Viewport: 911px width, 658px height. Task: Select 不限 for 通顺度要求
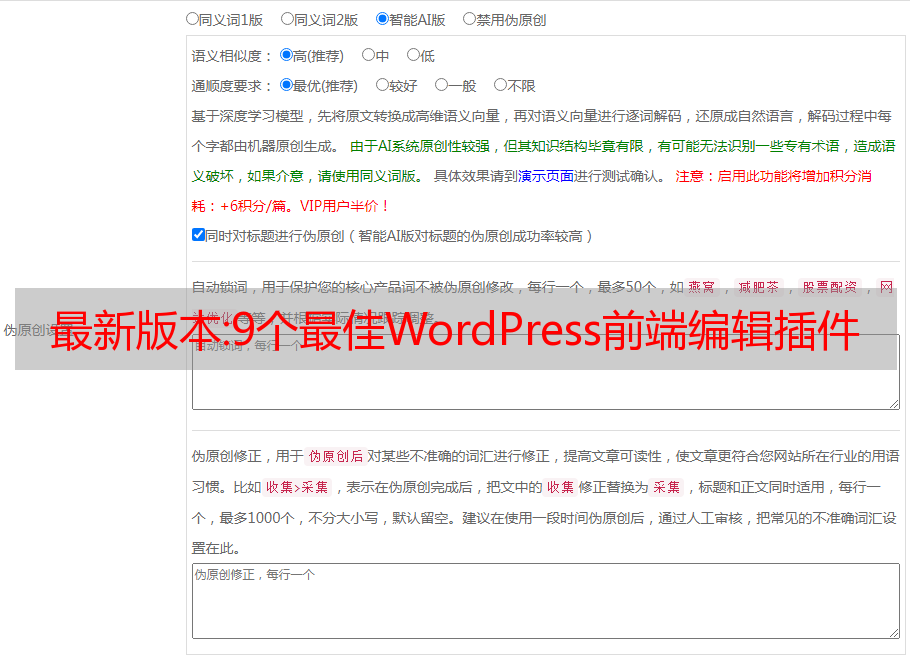pyautogui.click(x=500, y=86)
